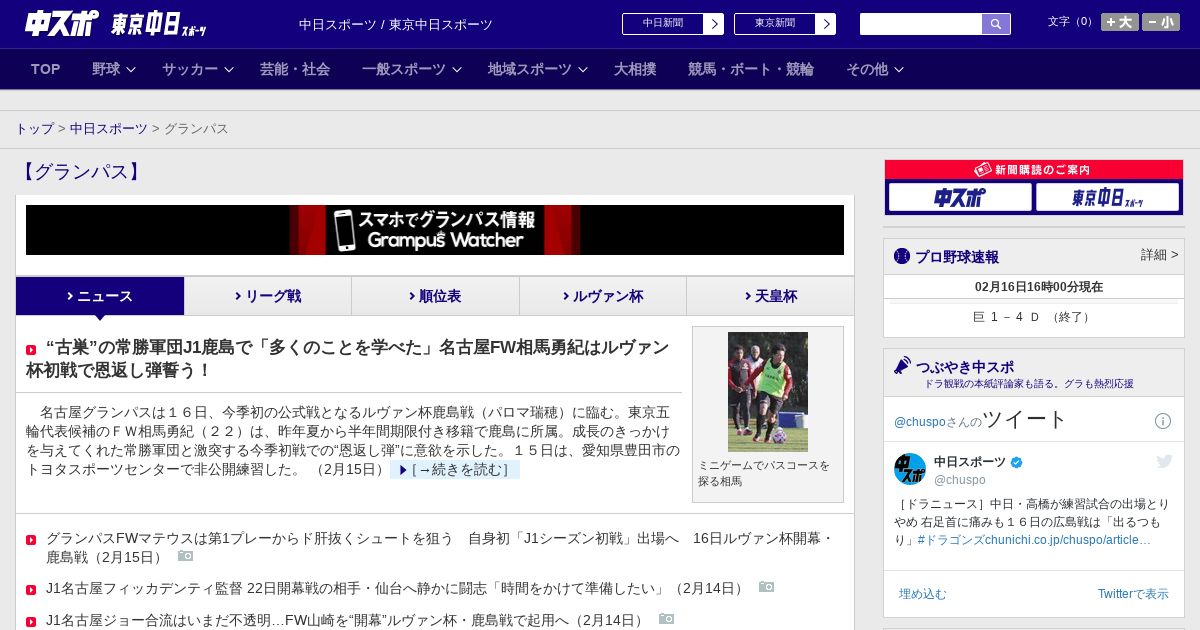Click 中日スポーツ breadcrumb link

[x=108, y=129]
